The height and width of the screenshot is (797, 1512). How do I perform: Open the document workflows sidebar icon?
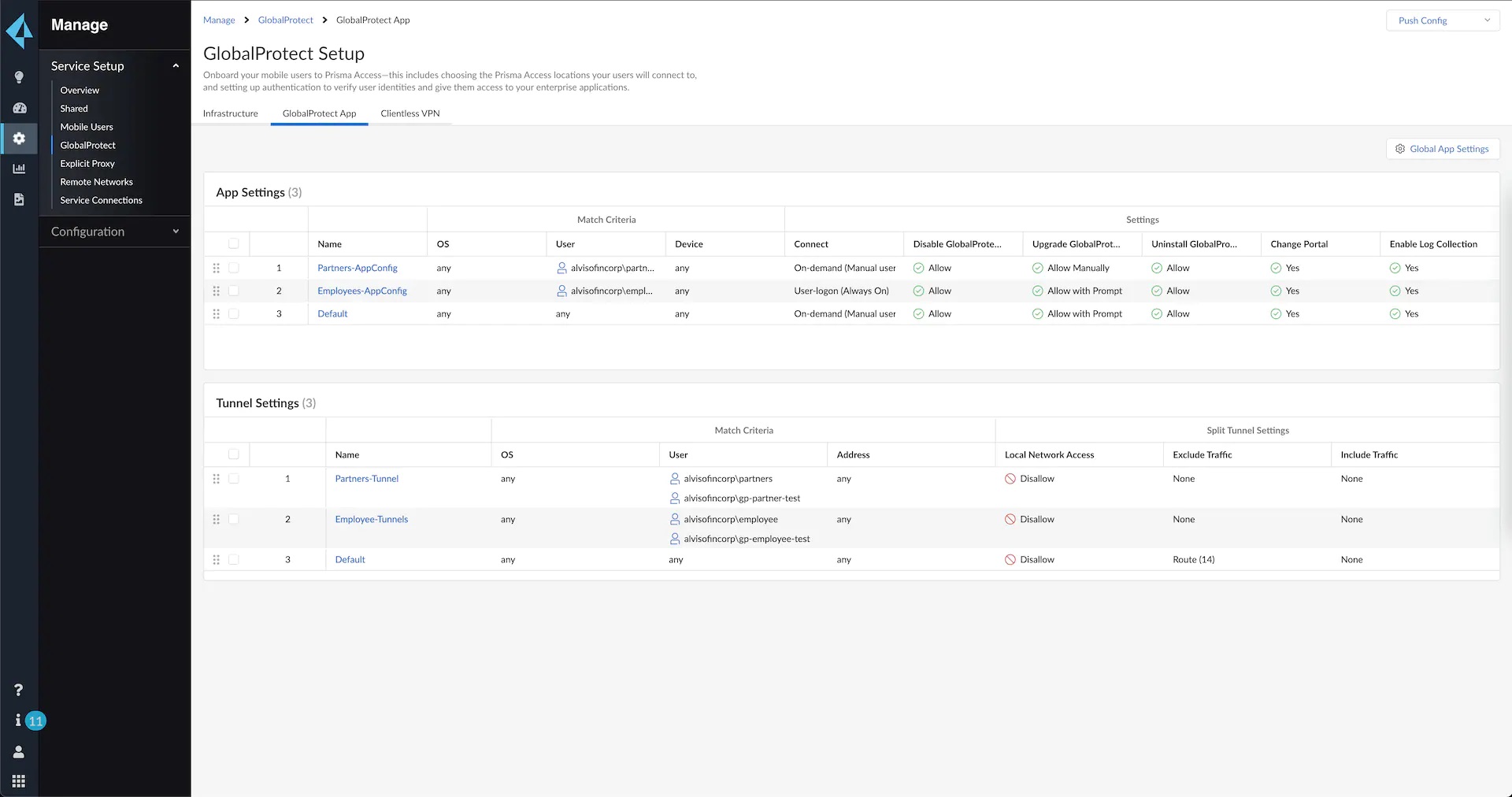coord(19,199)
